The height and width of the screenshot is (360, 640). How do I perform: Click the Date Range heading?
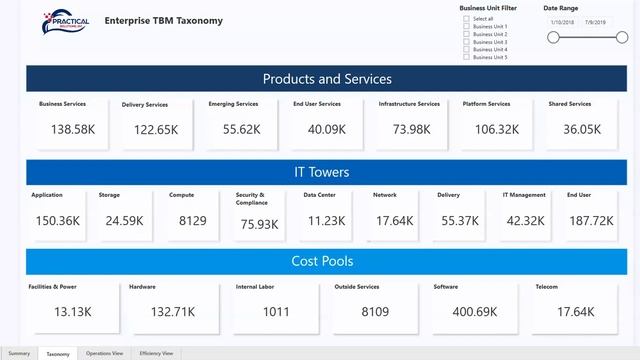[x=560, y=8]
